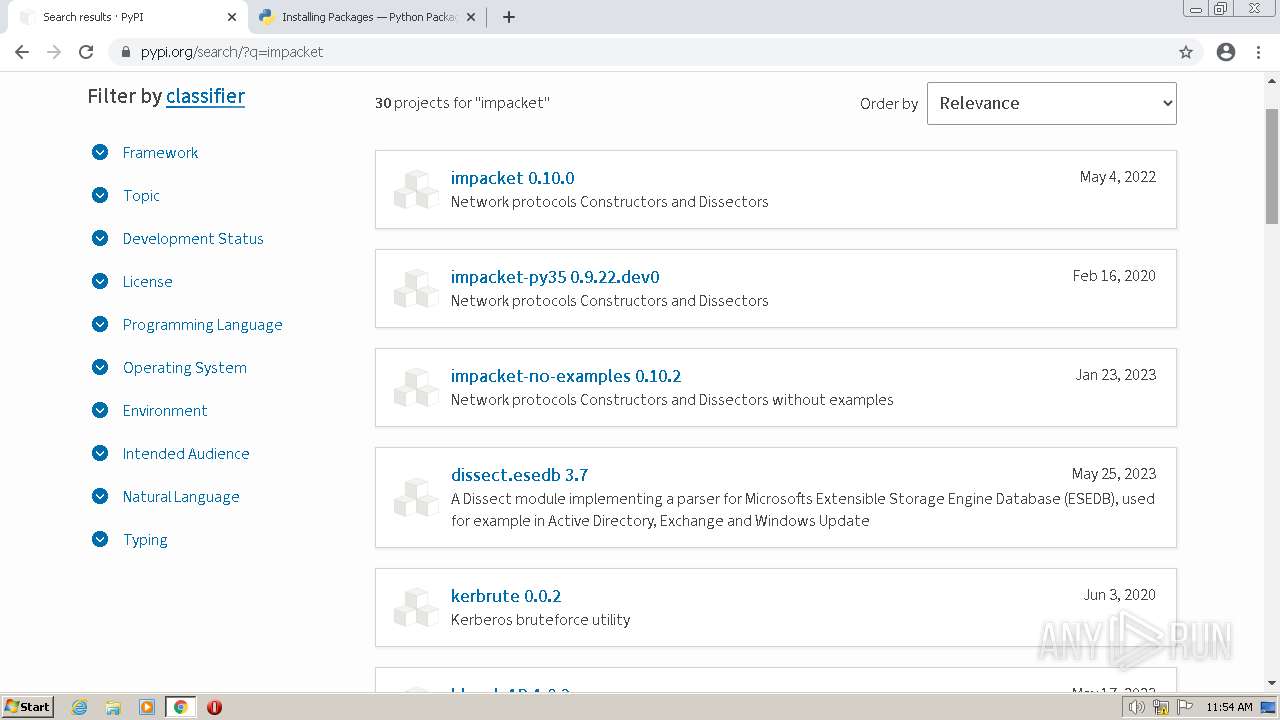Click the Topic filter label
1280x720 pixels.
click(141, 196)
